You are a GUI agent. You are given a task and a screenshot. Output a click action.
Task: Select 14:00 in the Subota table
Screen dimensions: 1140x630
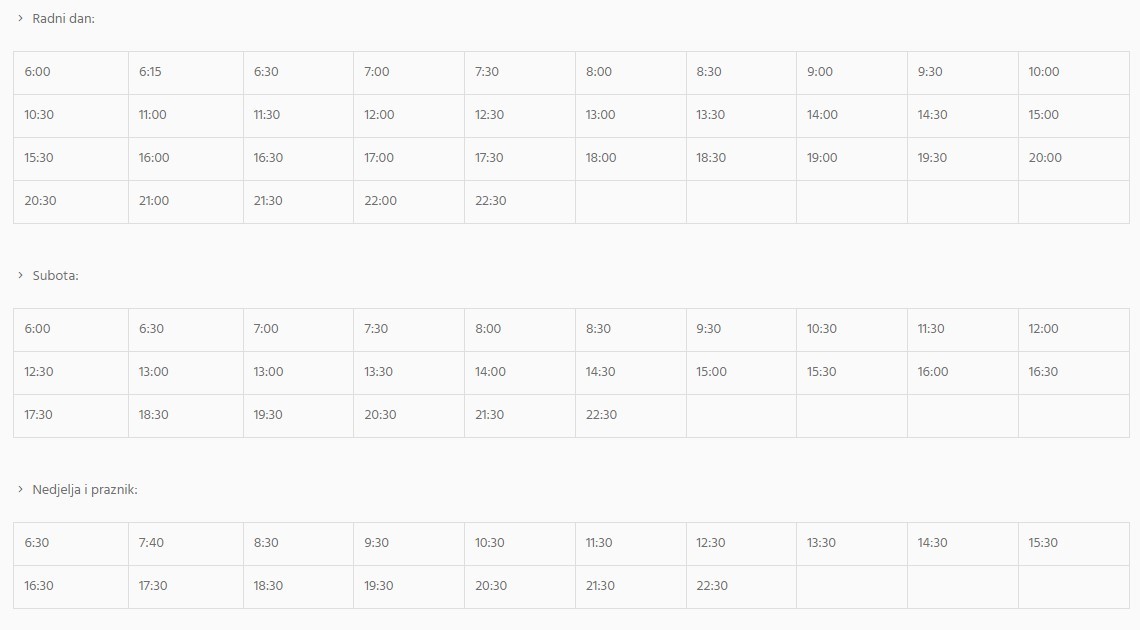click(x=490, y=372)
